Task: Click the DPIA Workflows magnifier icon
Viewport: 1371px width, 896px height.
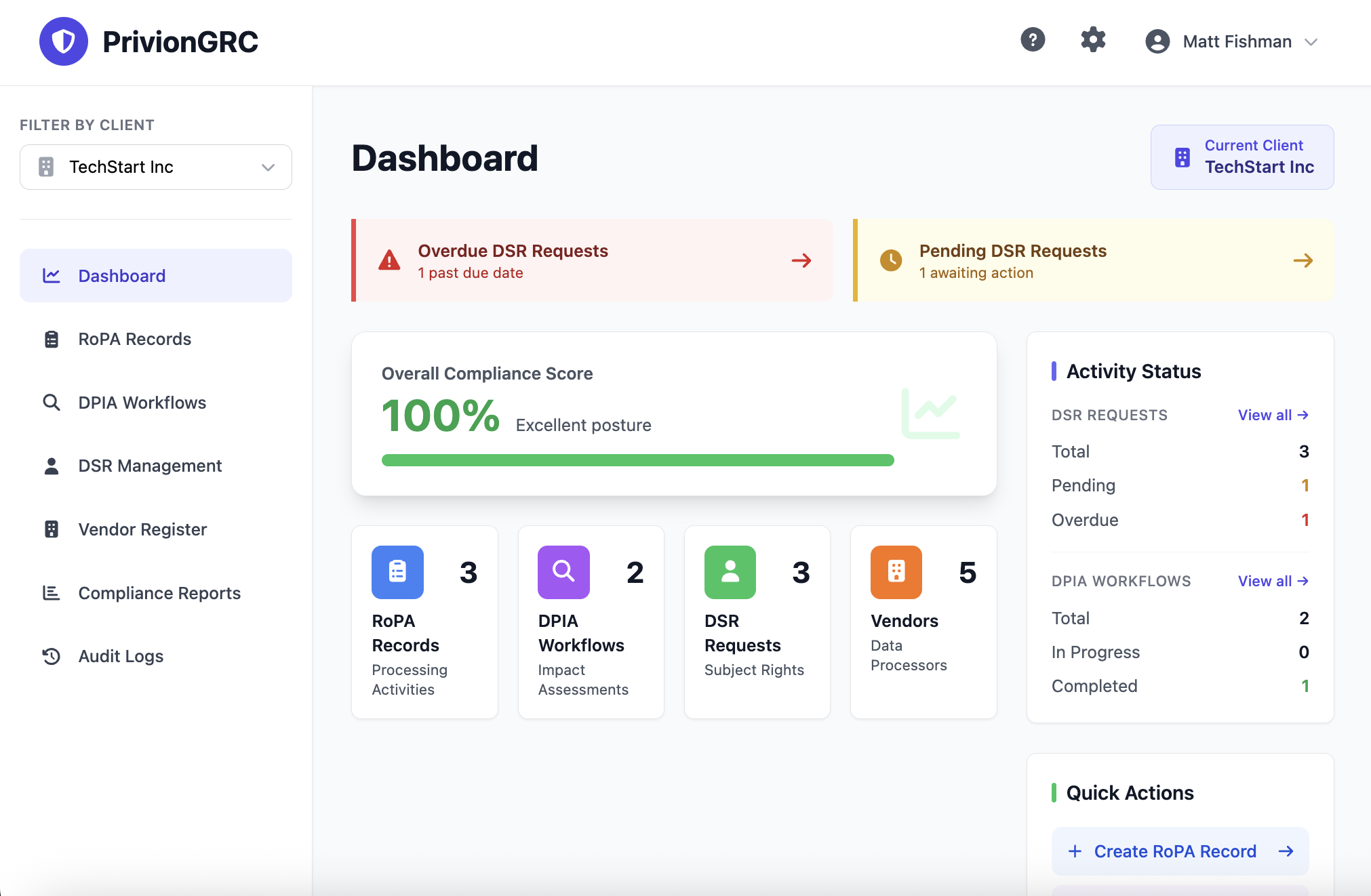Action: click(51, 403)
